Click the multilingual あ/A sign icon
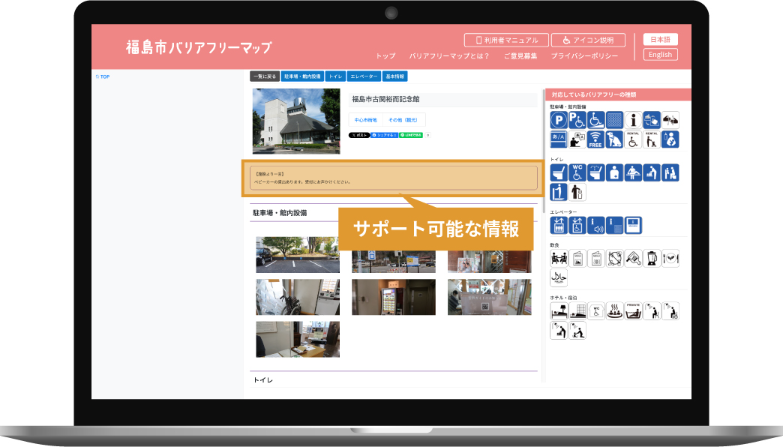This screenshot has height=447, width=783. pyautogui.click(x=558, y=139)
